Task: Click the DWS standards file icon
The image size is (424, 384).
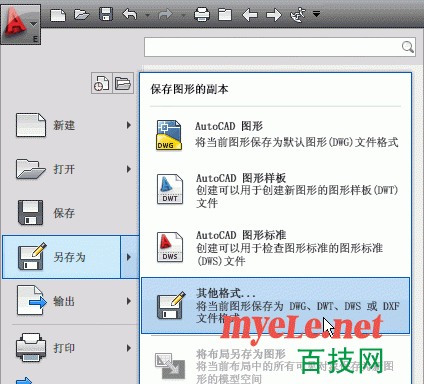Action: click(170, 247)
